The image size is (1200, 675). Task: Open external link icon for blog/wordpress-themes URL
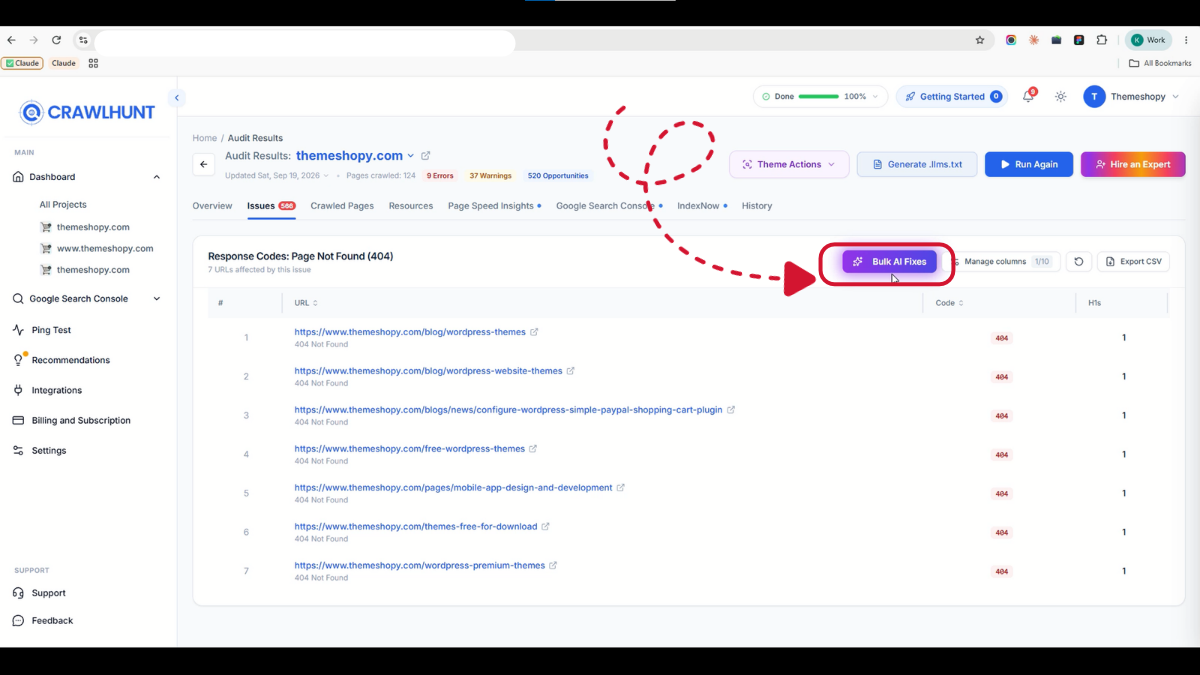[x=534, y=332]
